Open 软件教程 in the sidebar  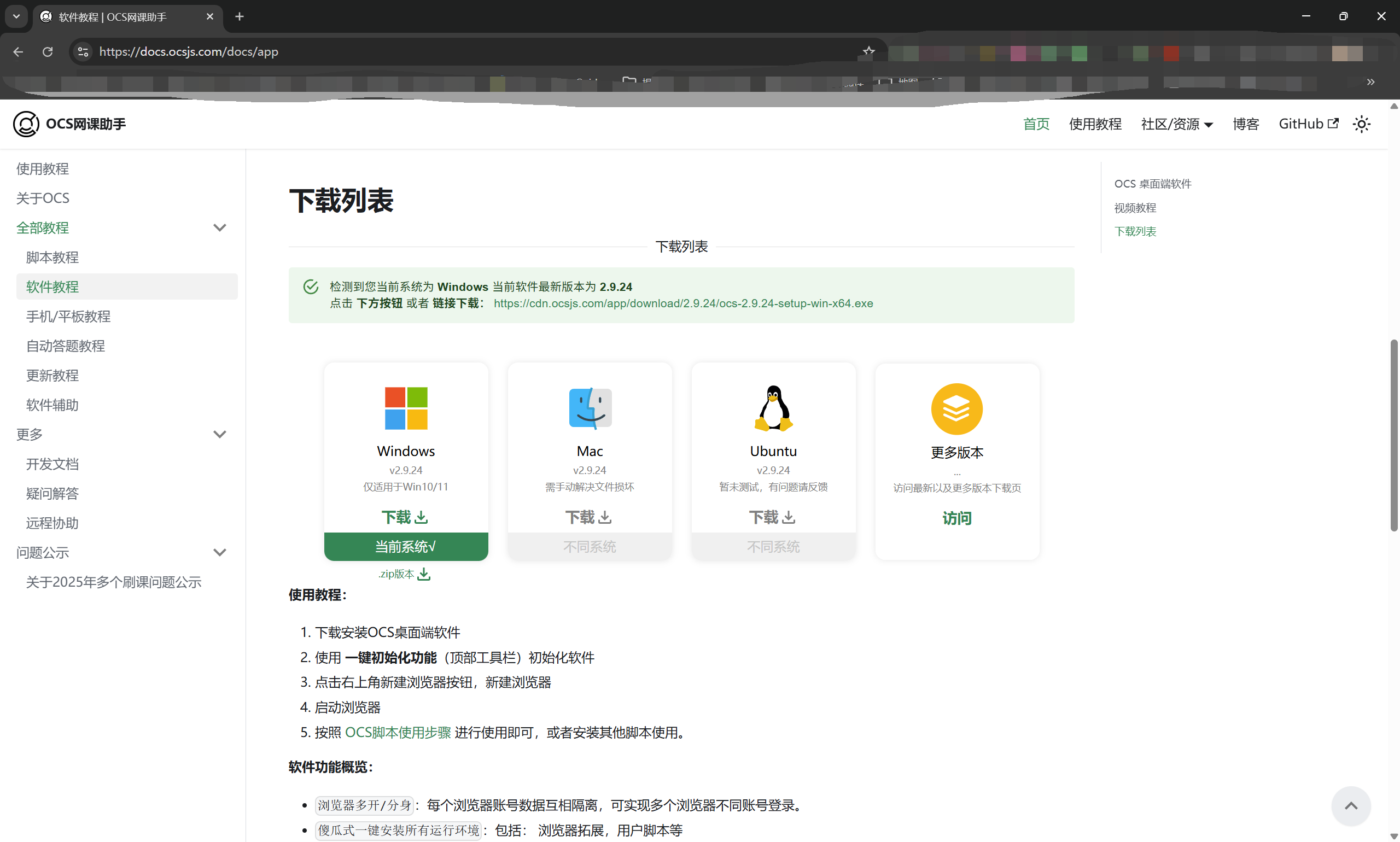(126, 286)
